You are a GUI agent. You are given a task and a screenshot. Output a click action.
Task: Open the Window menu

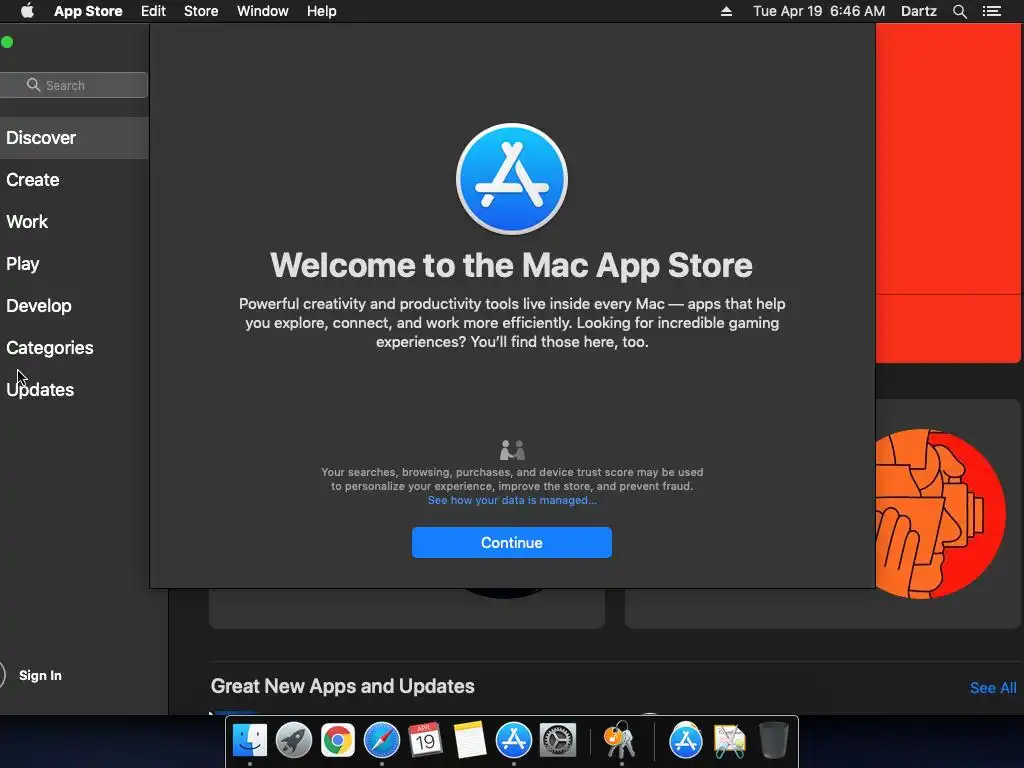point(263,11)
